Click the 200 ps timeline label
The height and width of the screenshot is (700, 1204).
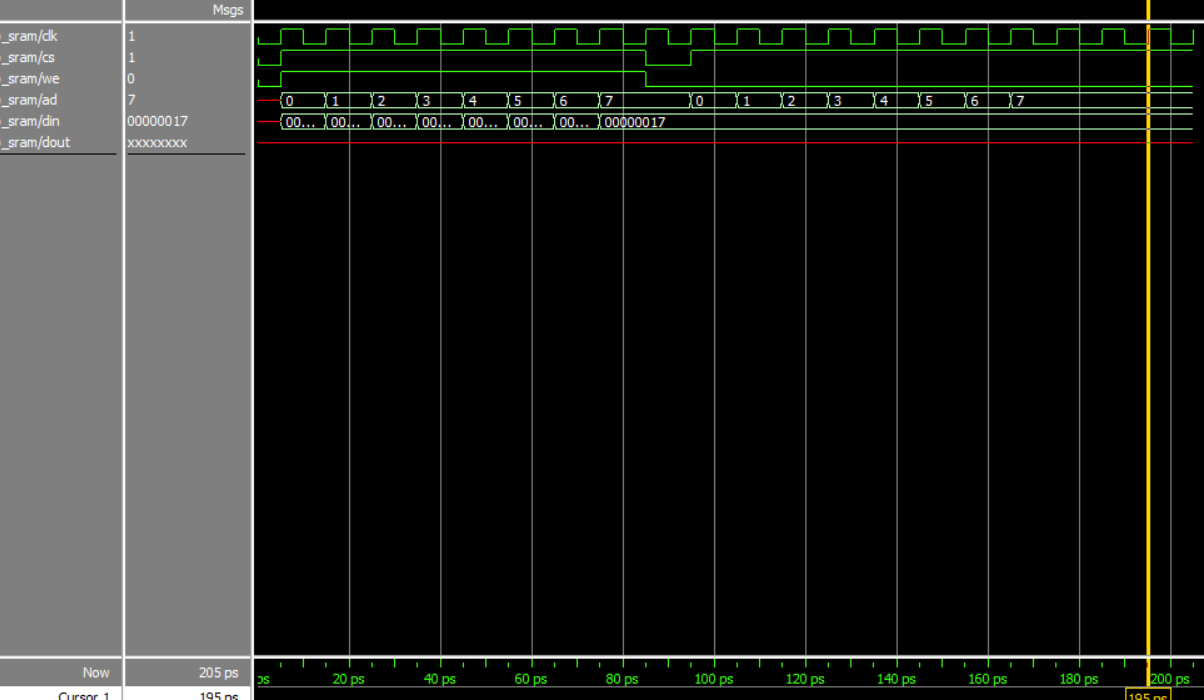coord(1170,679)
